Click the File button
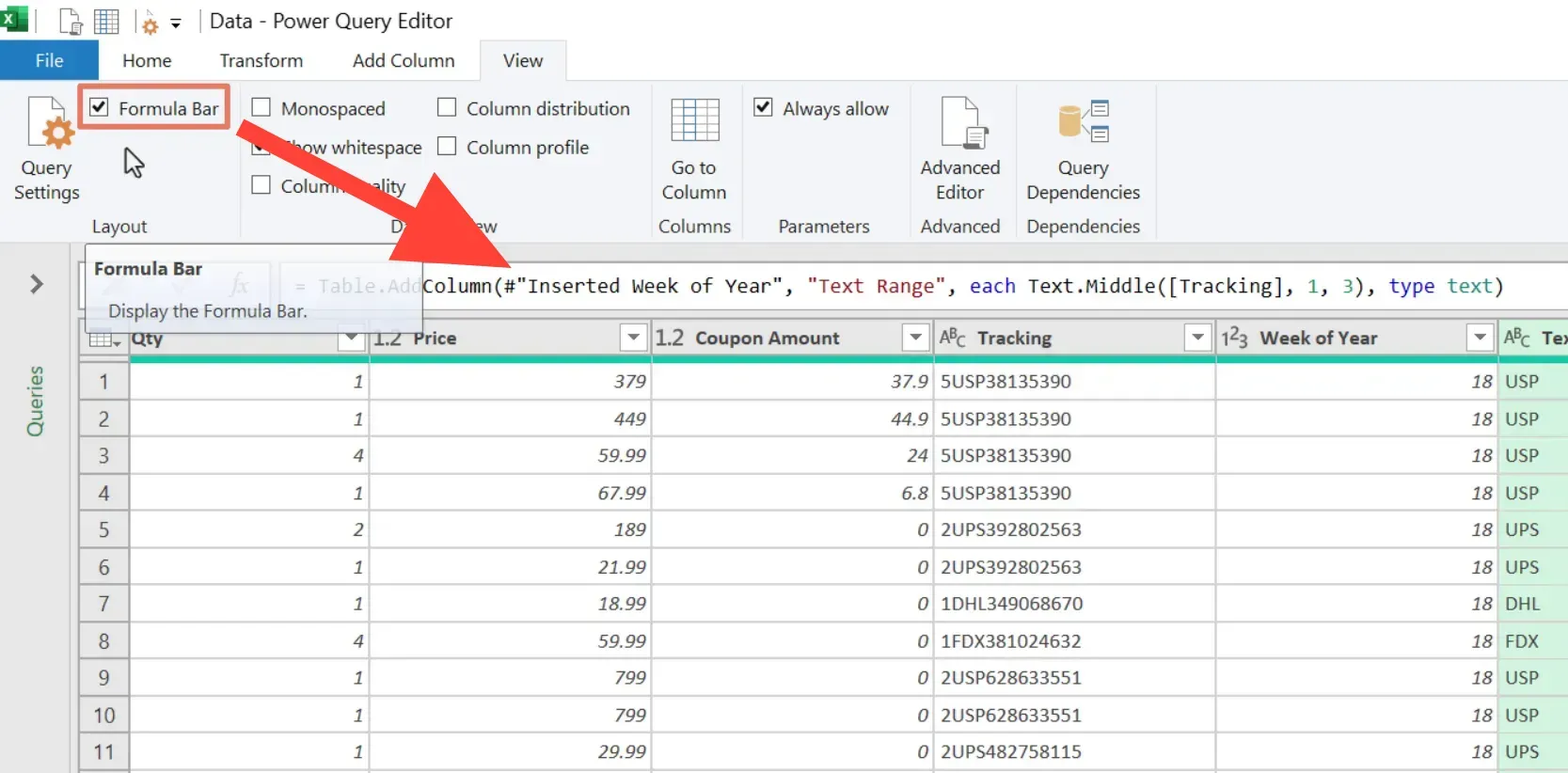The width and height of the screenshot is (1568, 773). 49,61
